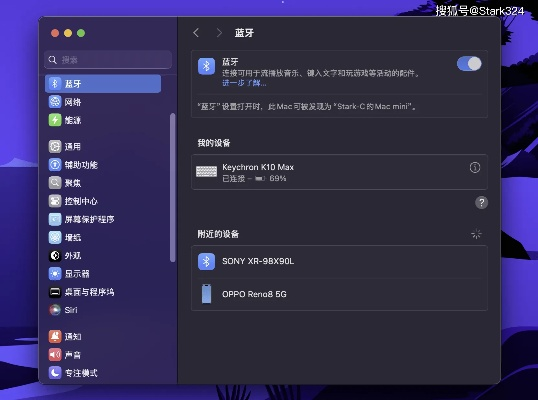Open Screen Saver (屏幕保护程序) settings
The height and width of the screenshot is (400, 538).
103,219
